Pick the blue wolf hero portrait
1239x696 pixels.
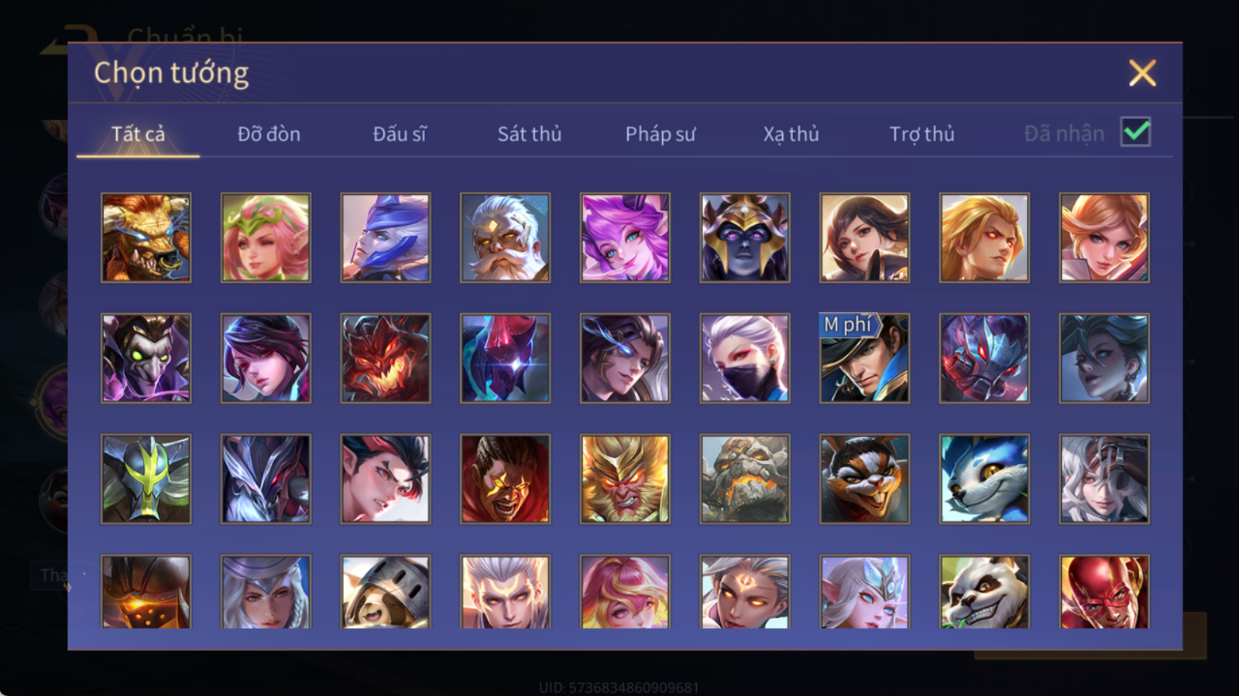(x=984, y=478)
